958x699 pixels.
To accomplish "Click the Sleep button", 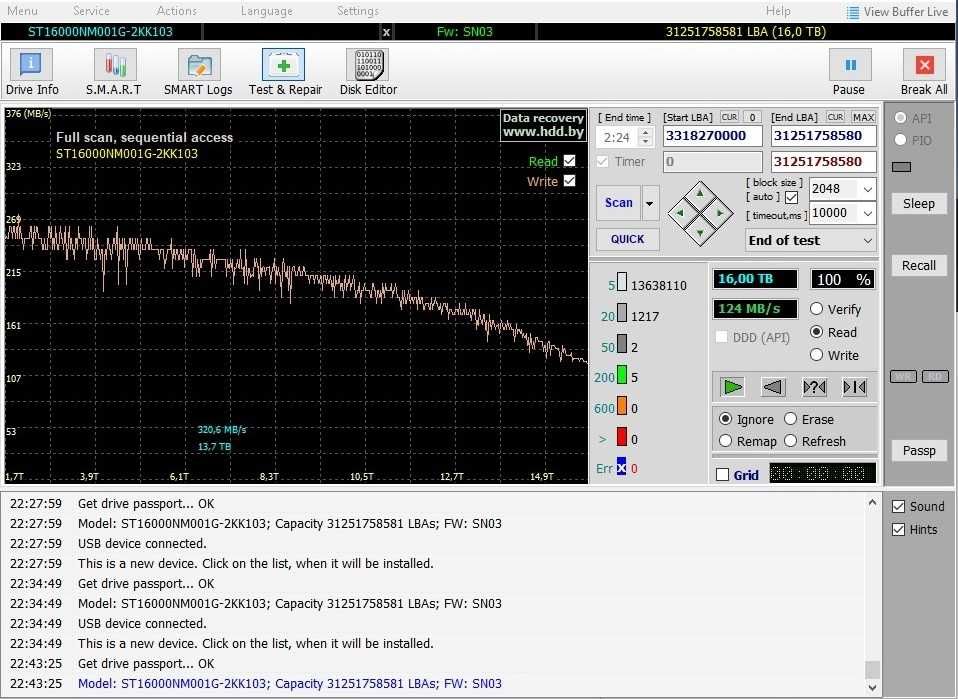I will pyautogui.click(x=919, y=203).
